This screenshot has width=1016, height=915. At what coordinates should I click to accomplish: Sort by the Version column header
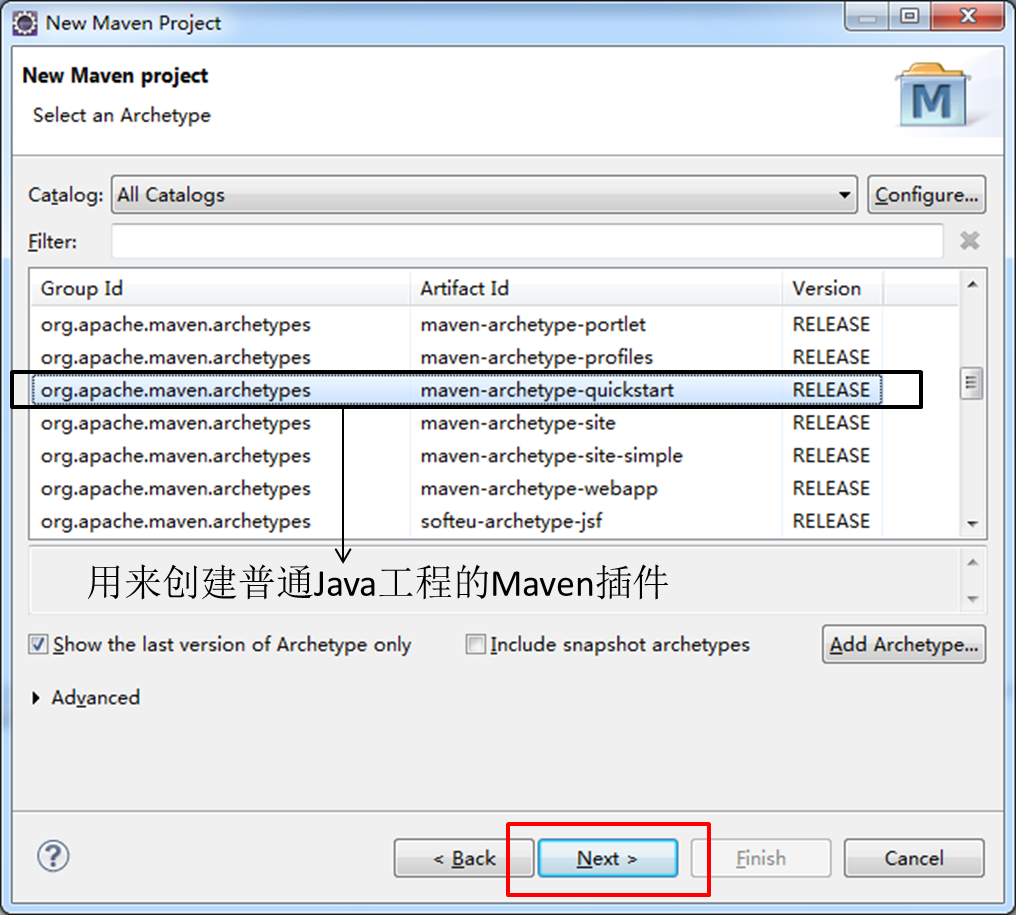click(832, 288)
